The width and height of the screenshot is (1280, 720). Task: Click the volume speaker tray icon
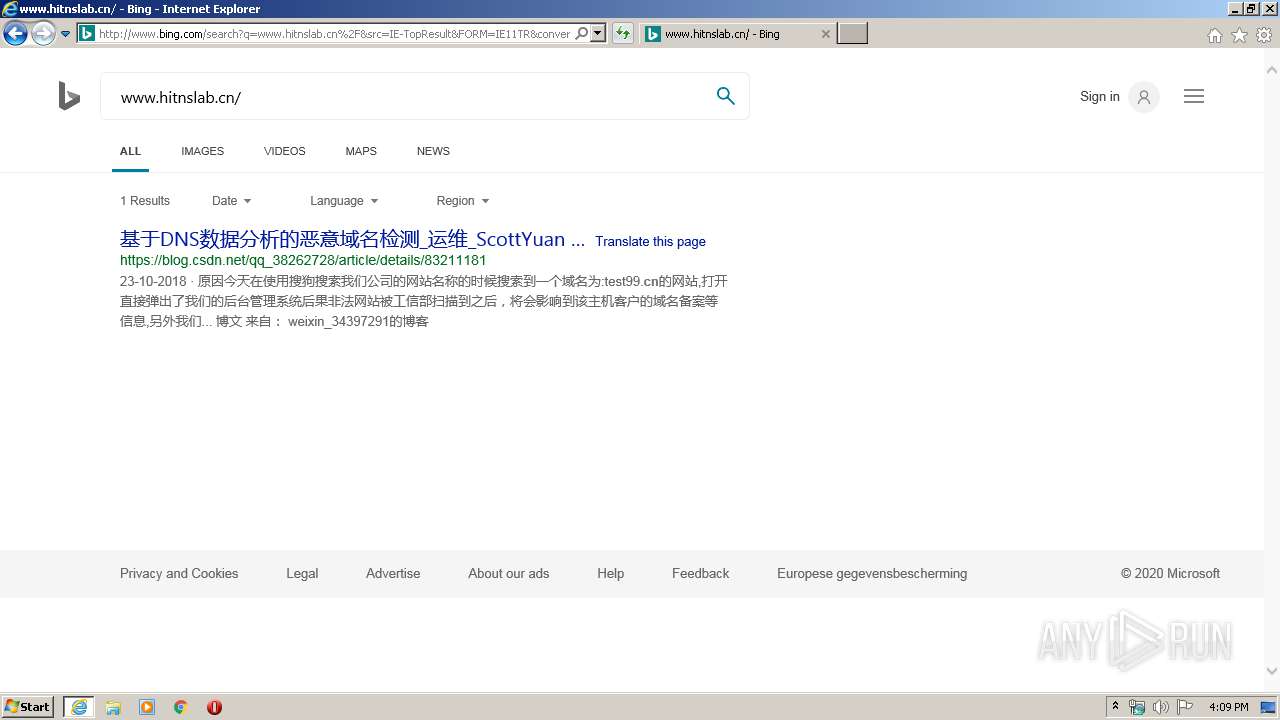[1161, 707]
